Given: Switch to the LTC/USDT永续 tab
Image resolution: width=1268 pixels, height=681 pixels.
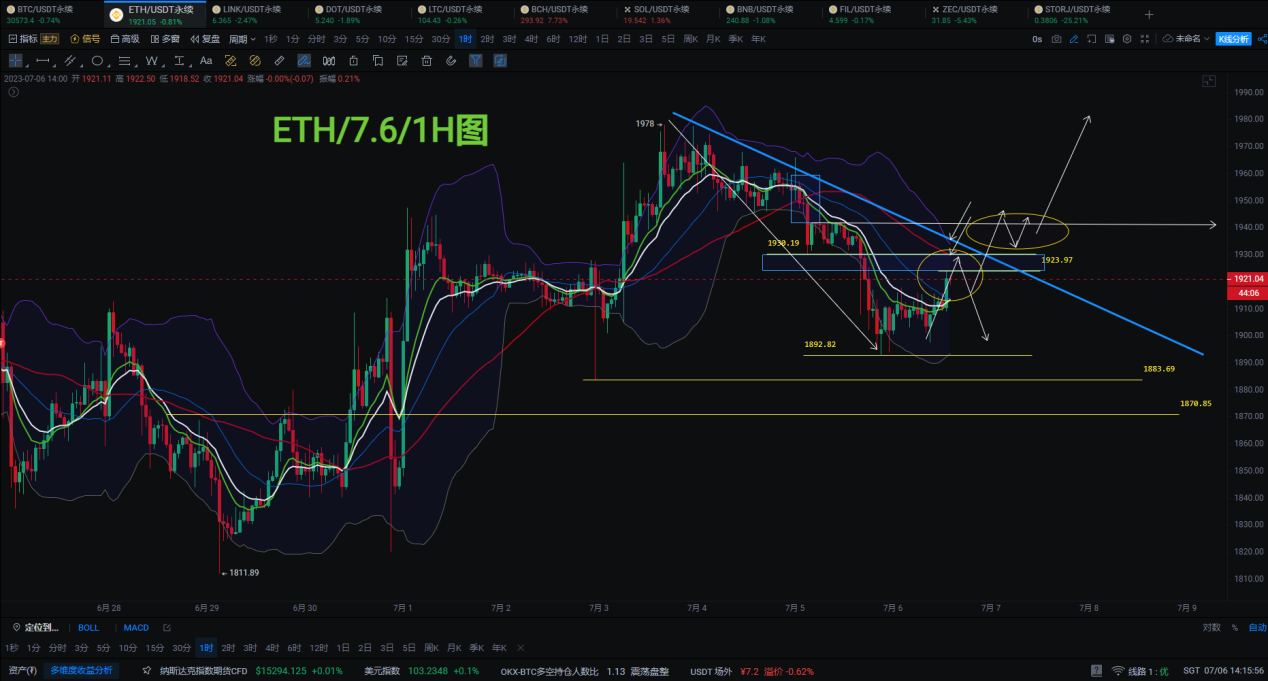Looking at the screenshot, I should [x=461, y=14].
